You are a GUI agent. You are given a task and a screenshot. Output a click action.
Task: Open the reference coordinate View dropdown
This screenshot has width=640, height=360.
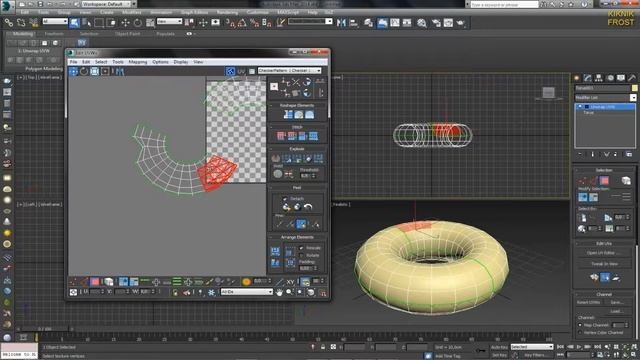(169, 21)
